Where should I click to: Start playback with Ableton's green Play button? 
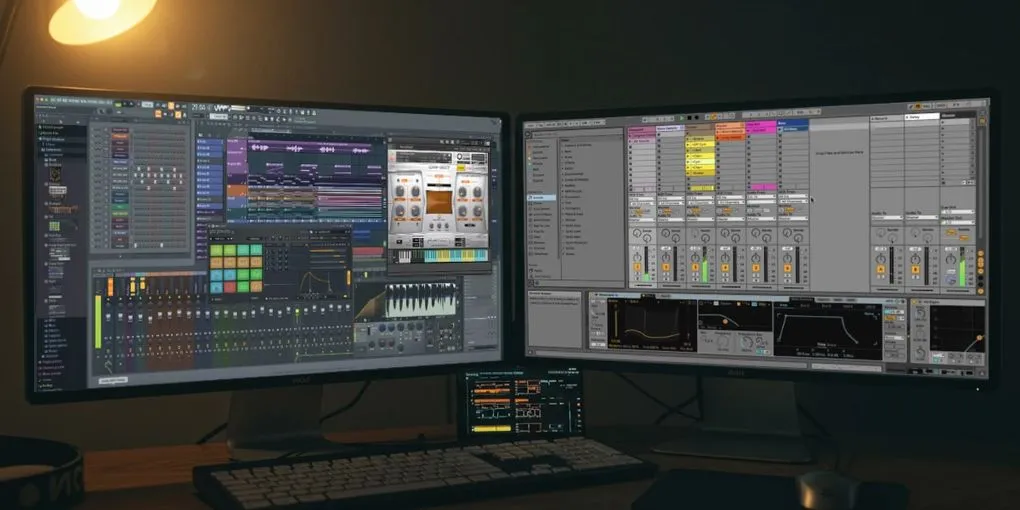(x=682, y=118)
